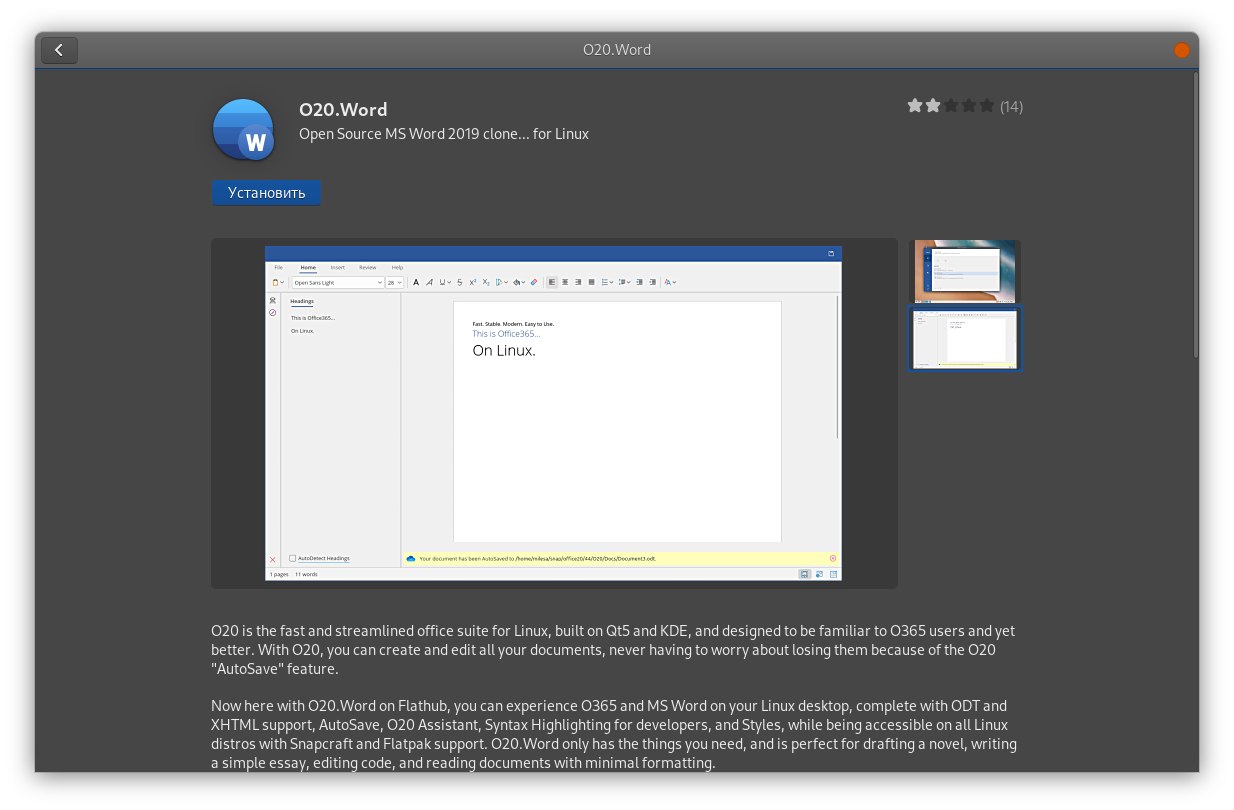This screenshot has height=810, width=1234.
Task: Close the window with the orange button
Action: coord(1181,50)
